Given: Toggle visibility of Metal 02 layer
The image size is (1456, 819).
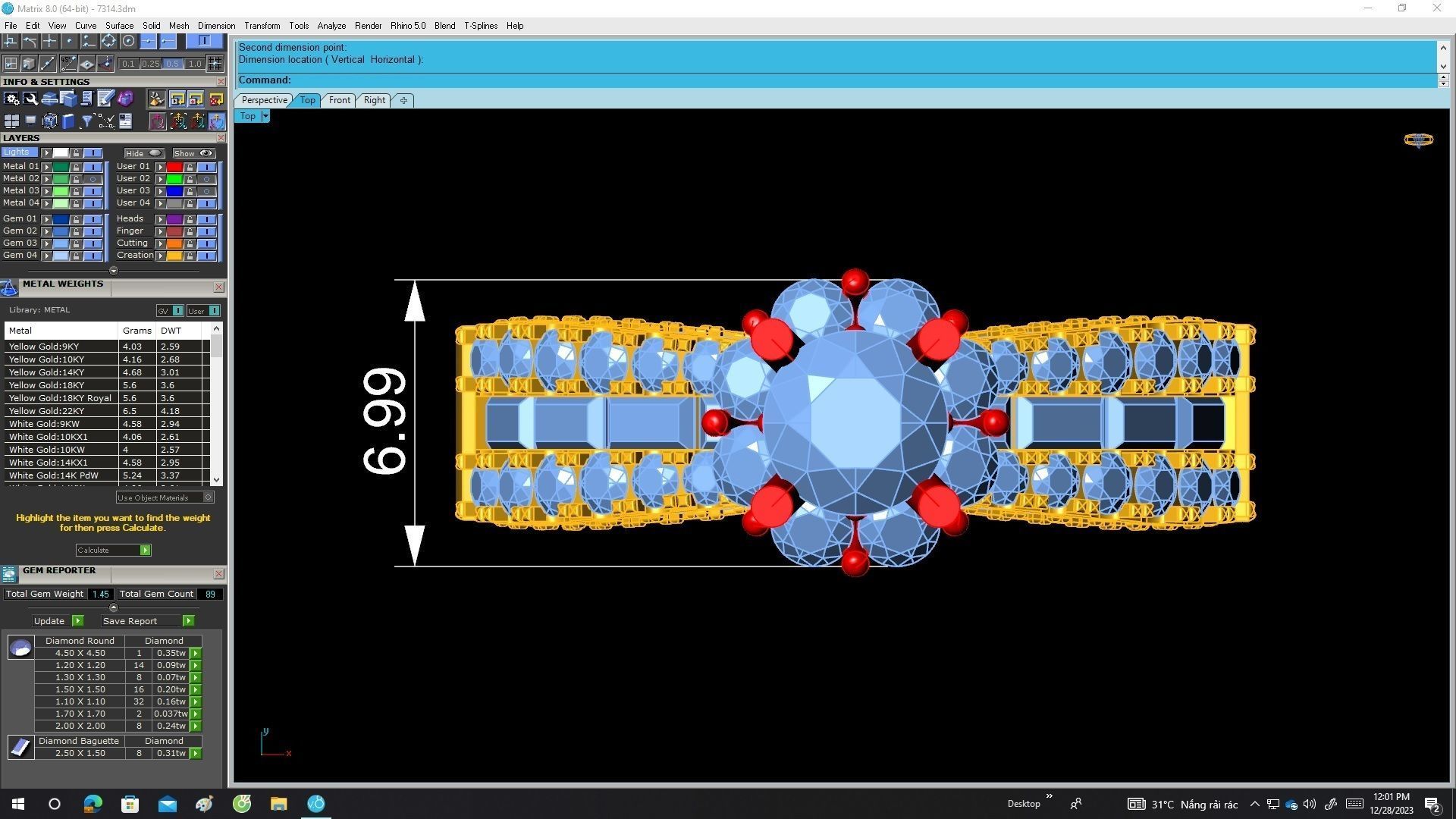Looking at the screenshot, I should [93, 179].
